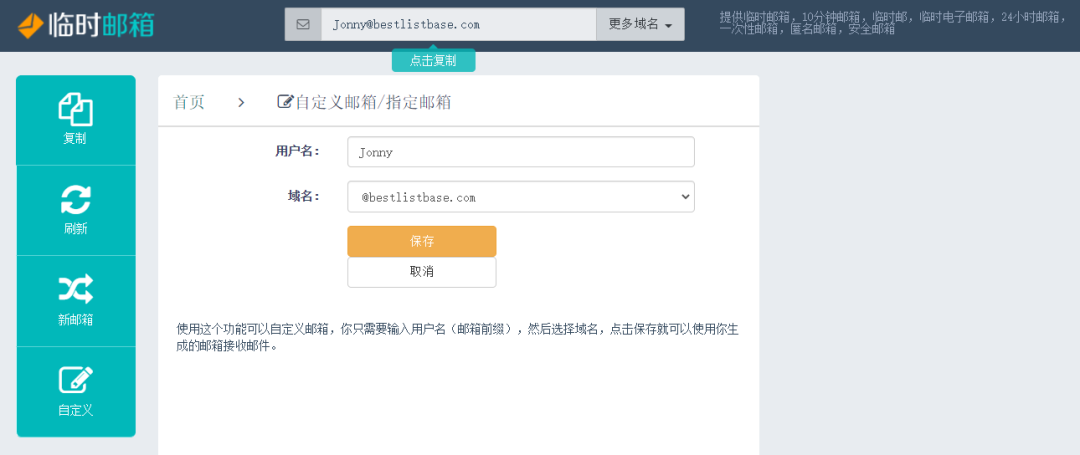This screenshot has height=455, width=1080.
Task: Go to 首页 in the breadcrumb
Action: (x=189, y=103)
